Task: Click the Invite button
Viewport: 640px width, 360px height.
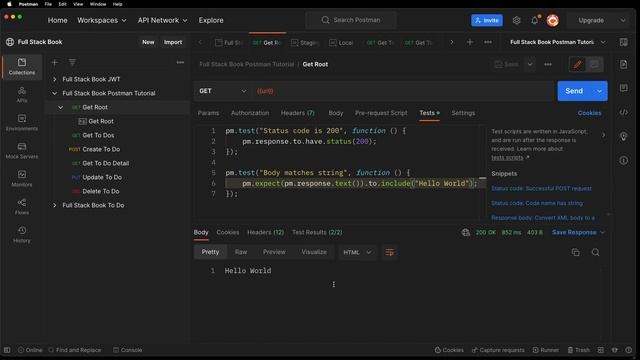Action: [487, 20]
